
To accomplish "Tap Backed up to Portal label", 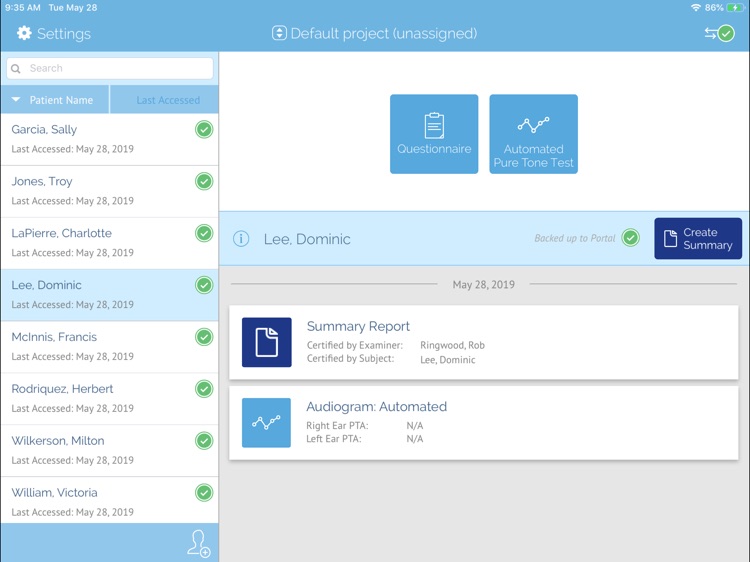I will click(575, 238).
